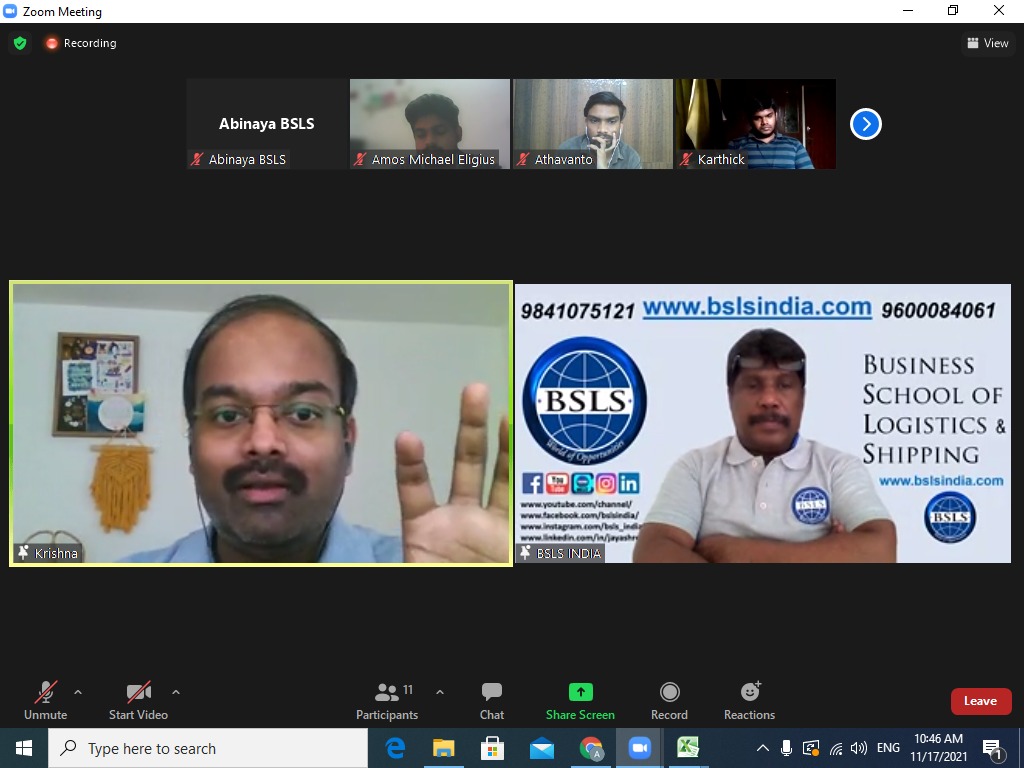The image size is (1024, 768).
Task: Select Amos Michael Eligius video thumbnail
Action: pos(430,124)
